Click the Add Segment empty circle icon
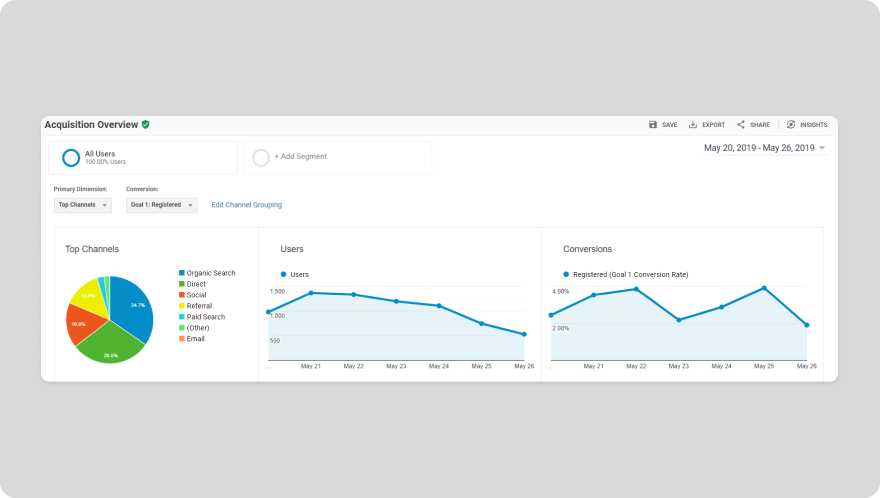The image size is (880, 498). pos(261,157)
